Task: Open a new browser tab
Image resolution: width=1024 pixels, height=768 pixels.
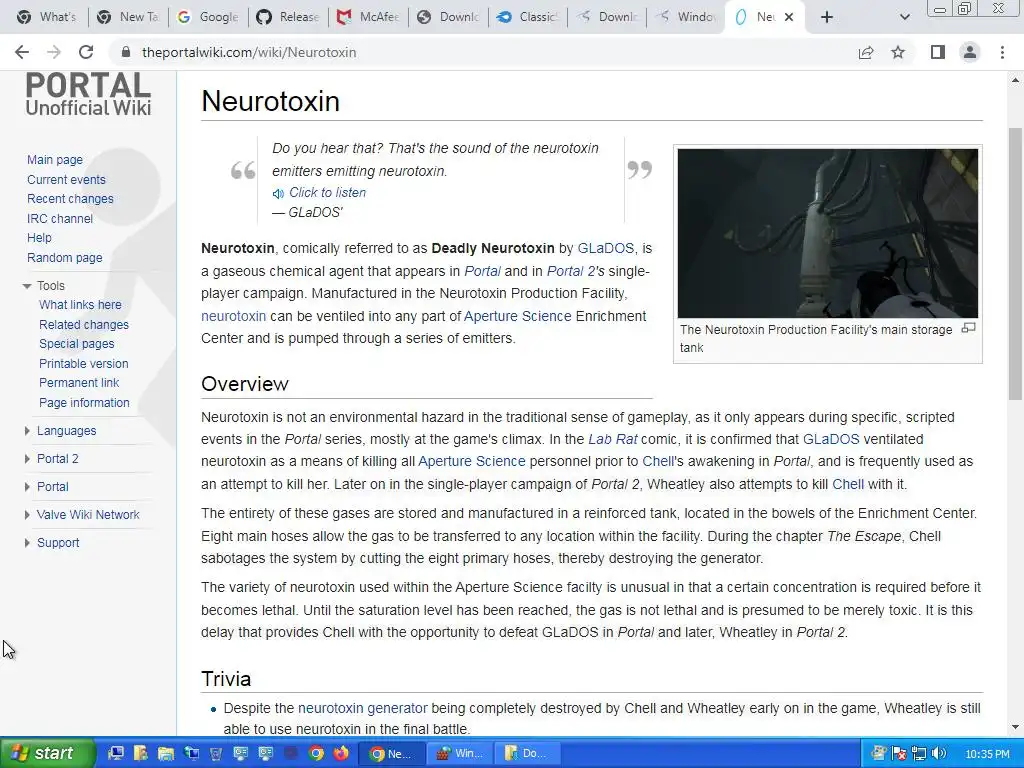Action: pos(827,17)
